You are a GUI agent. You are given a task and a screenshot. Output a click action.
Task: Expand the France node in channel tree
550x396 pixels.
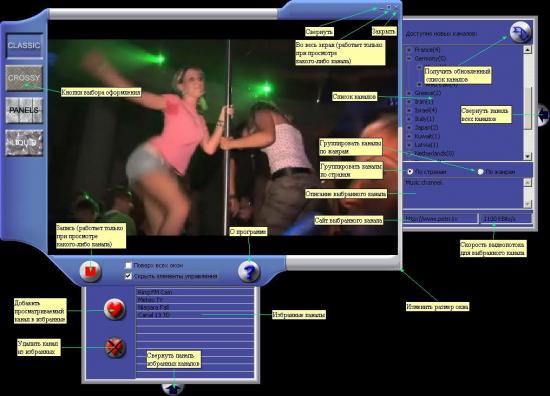409,50
